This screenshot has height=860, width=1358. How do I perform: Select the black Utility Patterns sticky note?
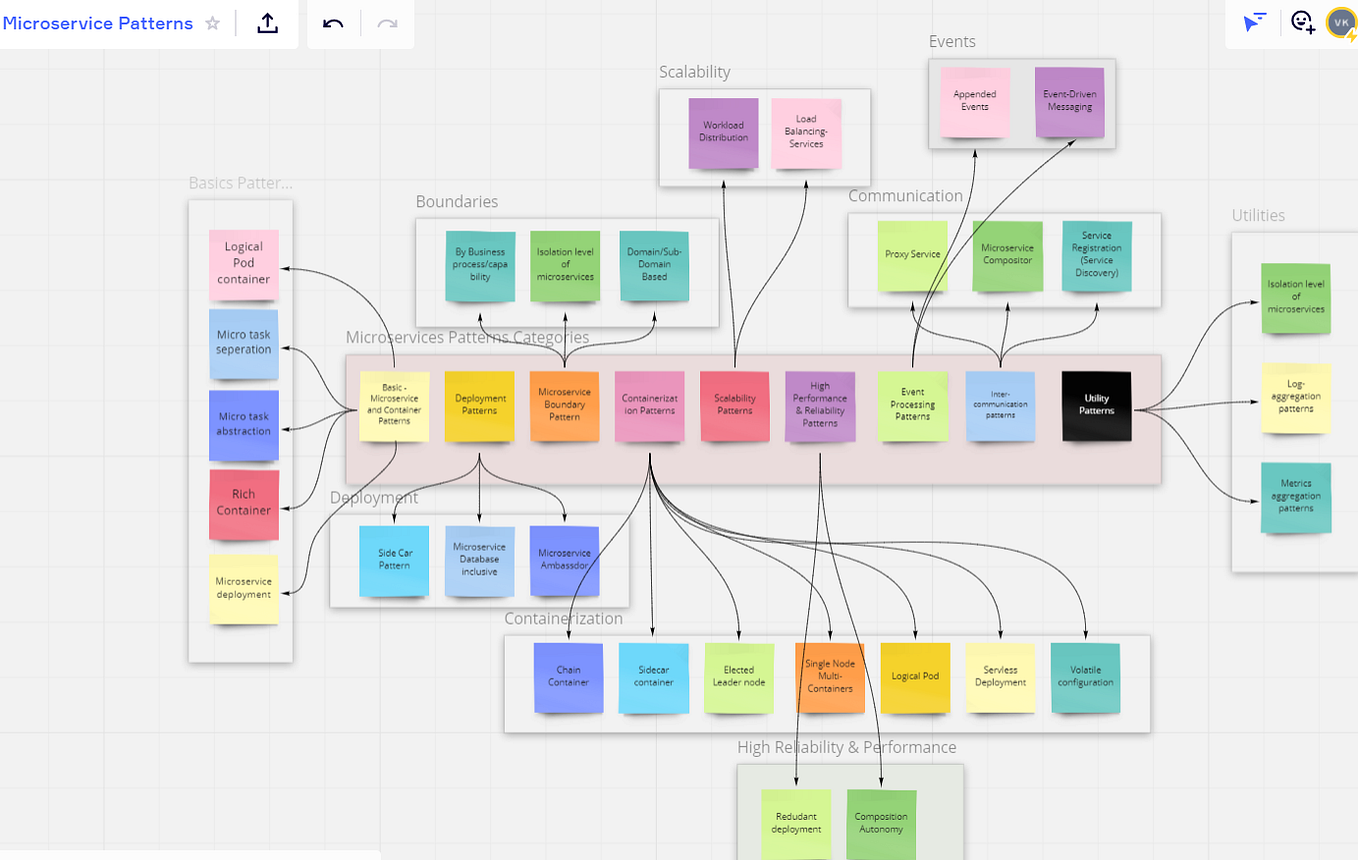tap(1096, 405)
